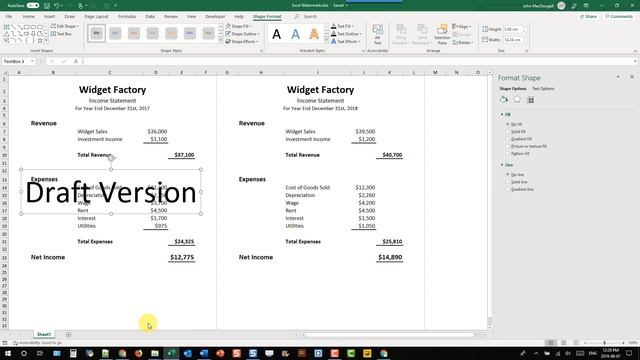Switch to the Home ribbon tab

(x=29, y=16)
